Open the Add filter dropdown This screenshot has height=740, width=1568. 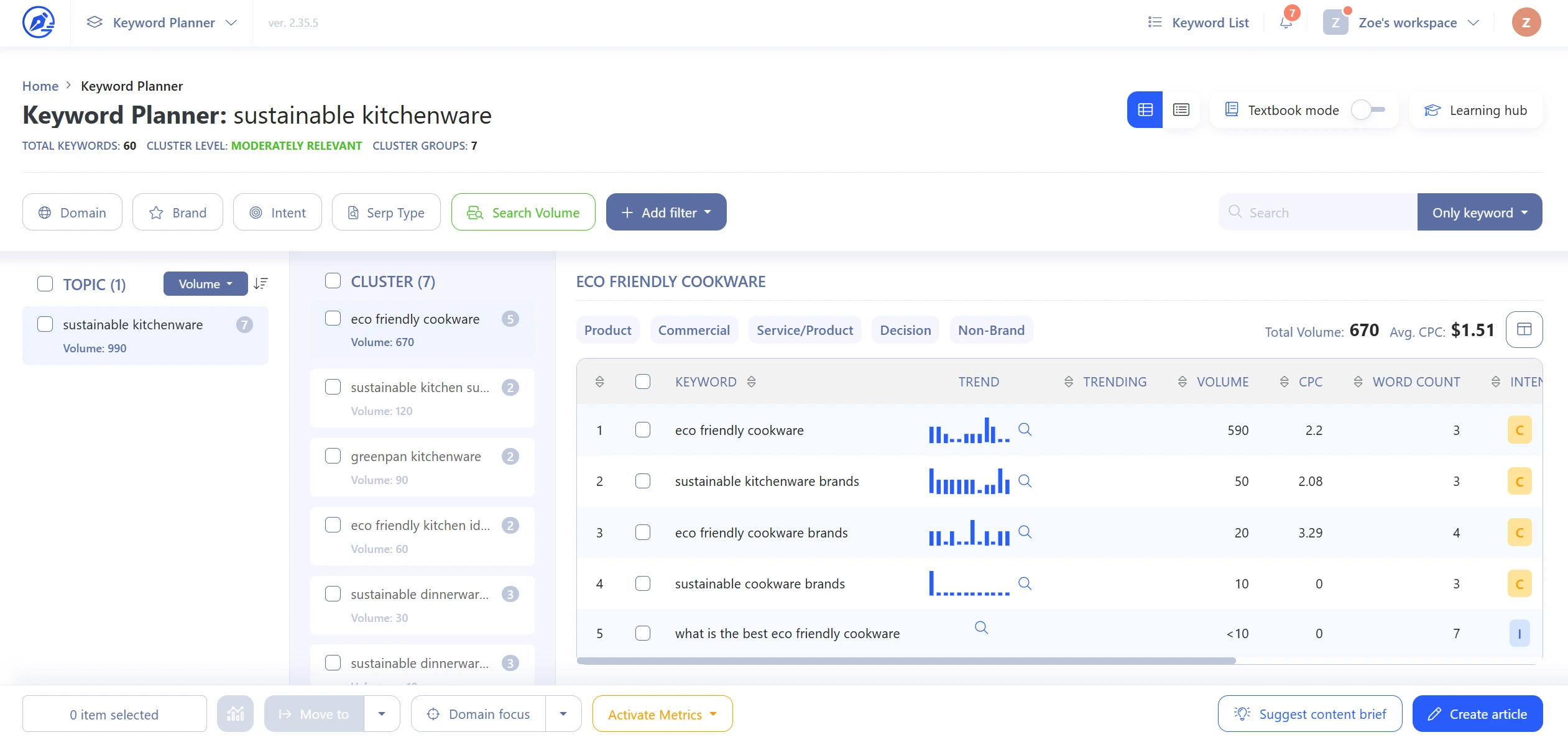coord(666,212)
